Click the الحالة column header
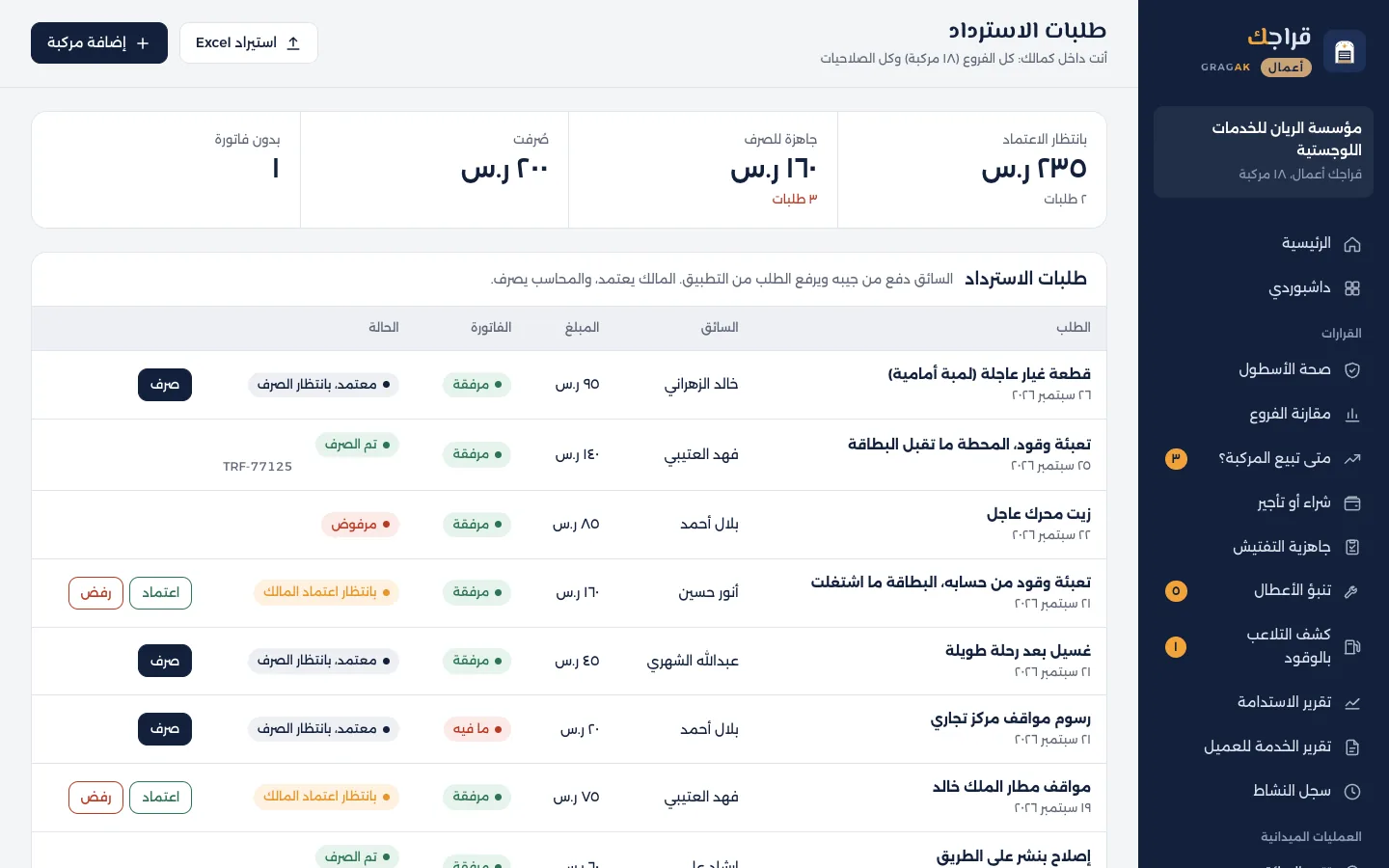The height and width of the screenshot is (868, 1389). 384,328
